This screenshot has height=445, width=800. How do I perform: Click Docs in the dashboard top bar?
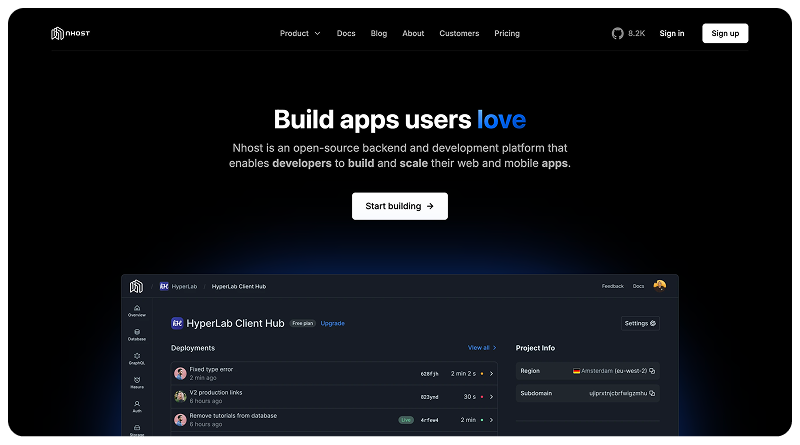coord(638,286)
